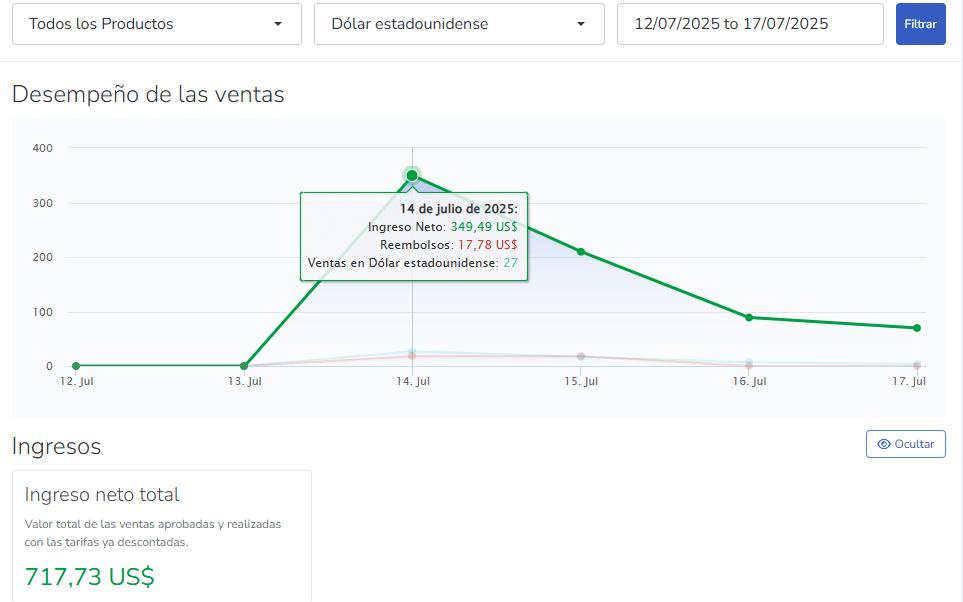Click the Reembolsos value in the tooltip
Screen dimensions: 963x602
[x=487, y=245]
